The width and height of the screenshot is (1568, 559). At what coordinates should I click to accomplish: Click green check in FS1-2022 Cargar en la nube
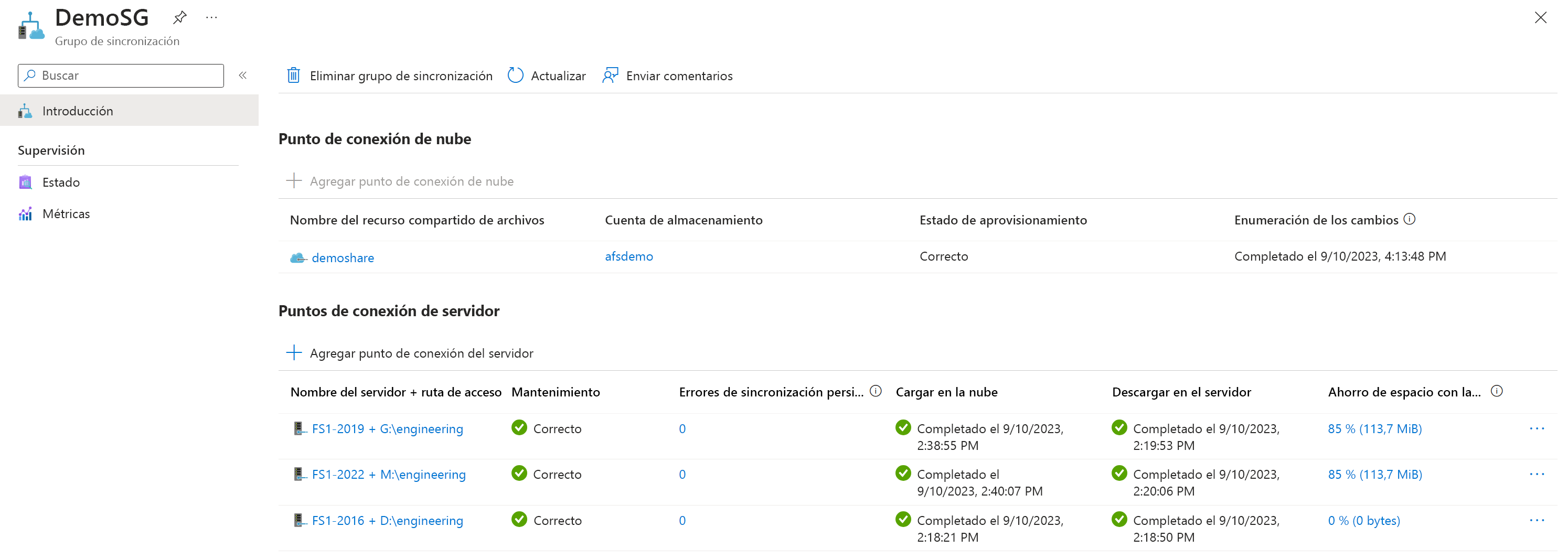coord(903,473)
